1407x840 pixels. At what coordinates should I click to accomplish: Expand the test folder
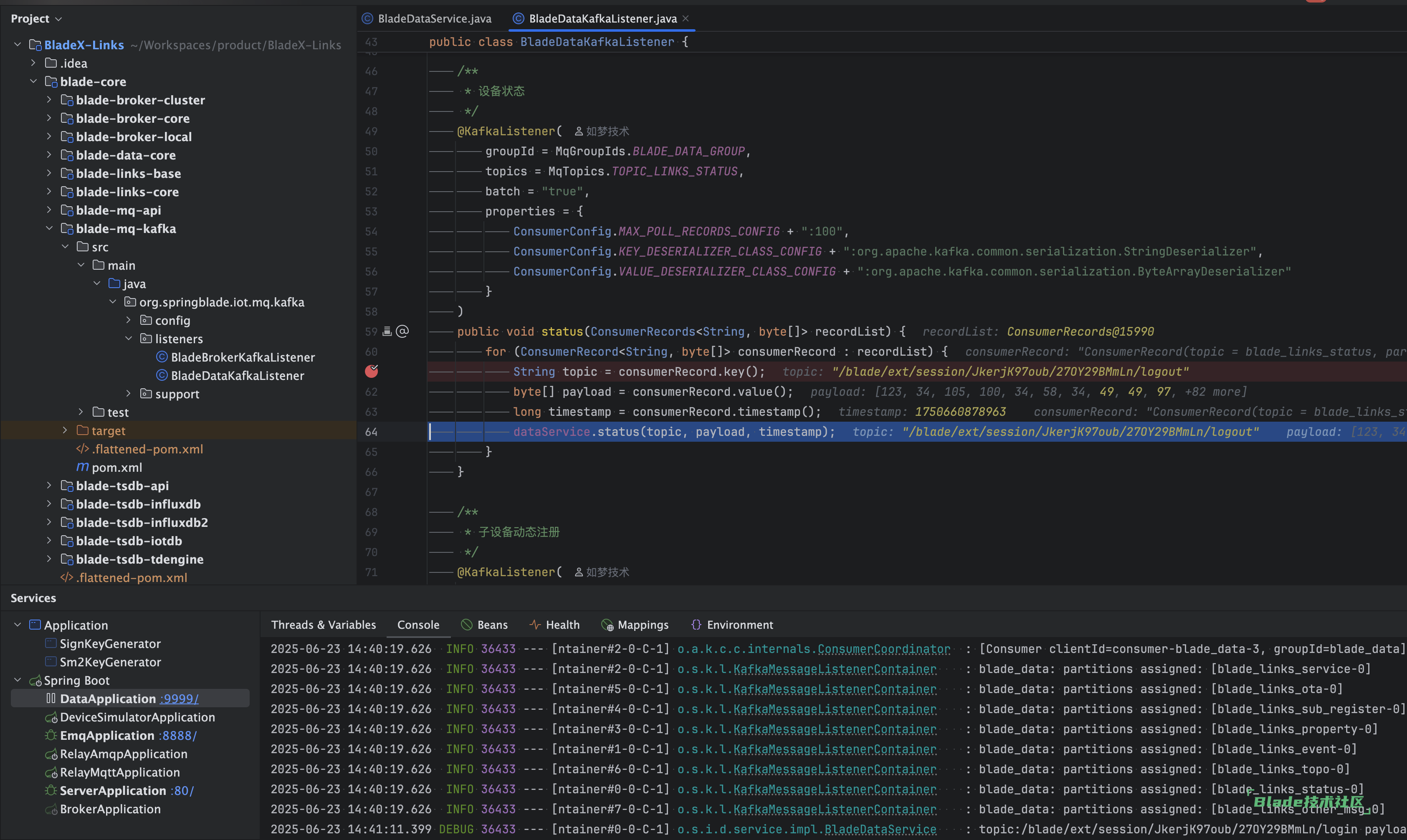coord(81,412)
